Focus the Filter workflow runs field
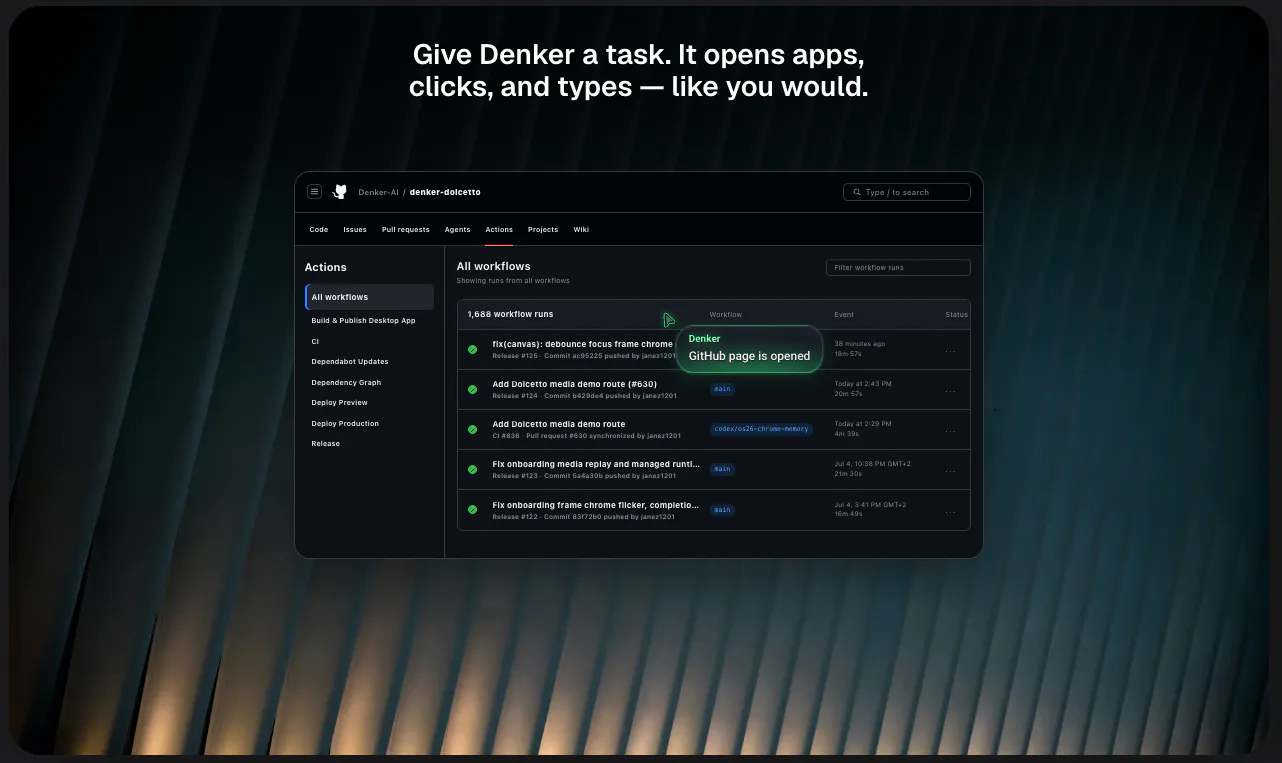 coord(898,268)
